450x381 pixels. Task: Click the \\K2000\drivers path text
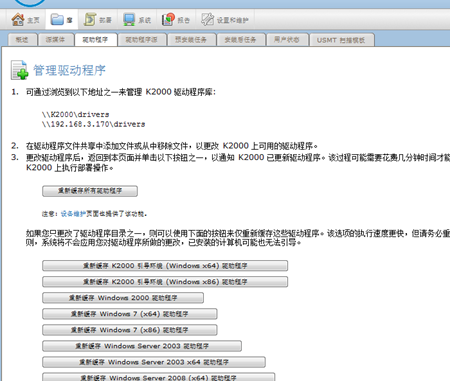[x=76, y=114]
